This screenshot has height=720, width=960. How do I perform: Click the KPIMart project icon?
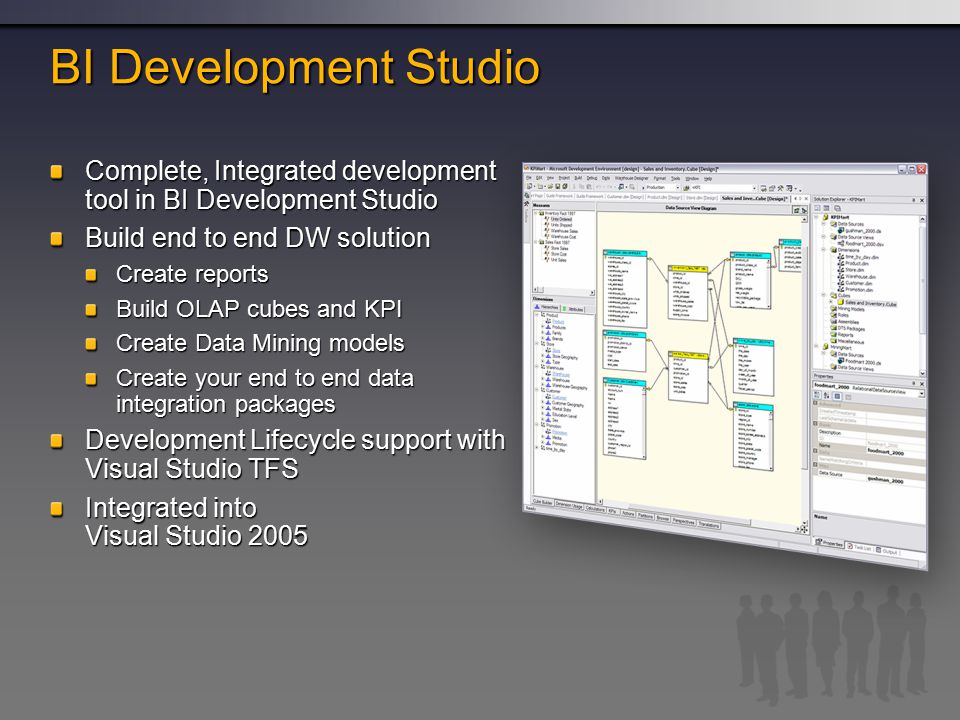coord(825,217)
